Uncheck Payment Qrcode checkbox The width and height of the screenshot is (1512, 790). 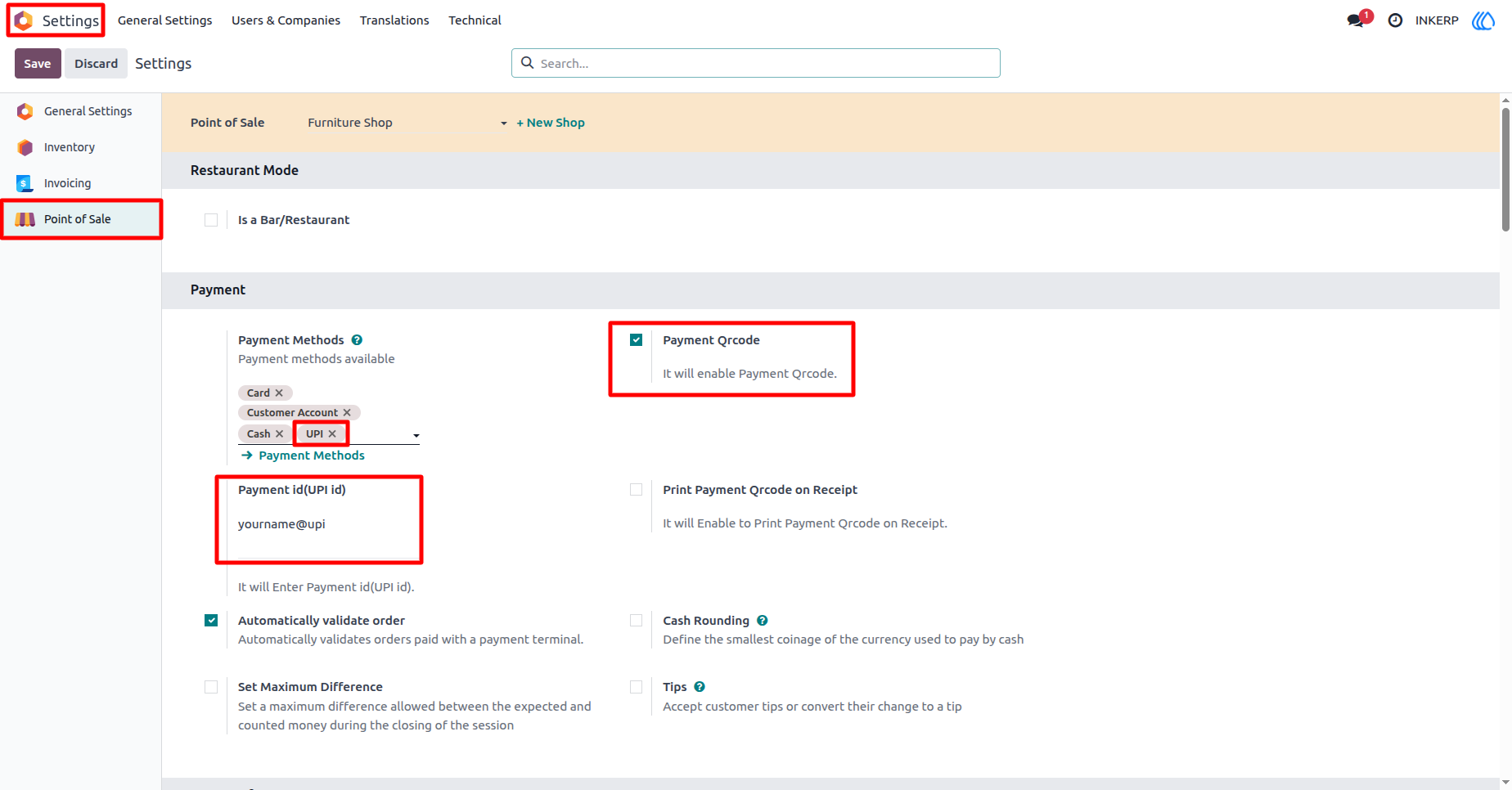pos(636,340)
